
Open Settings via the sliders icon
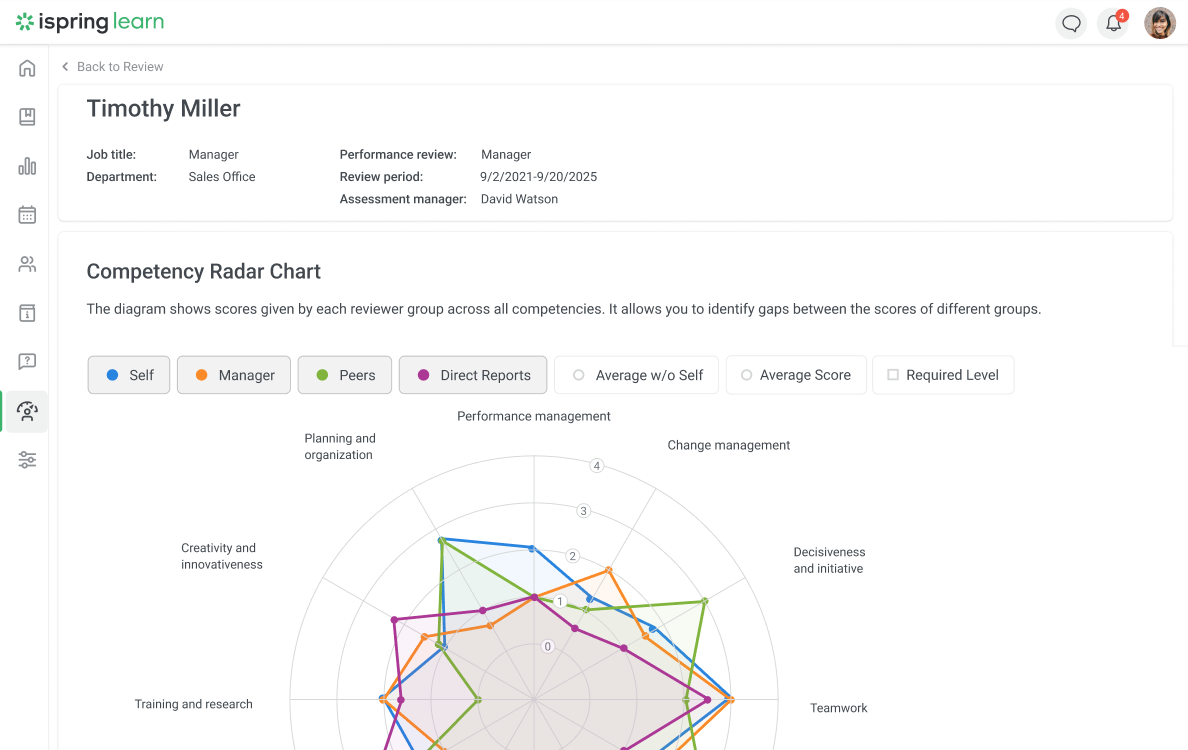tap(26, 459)
